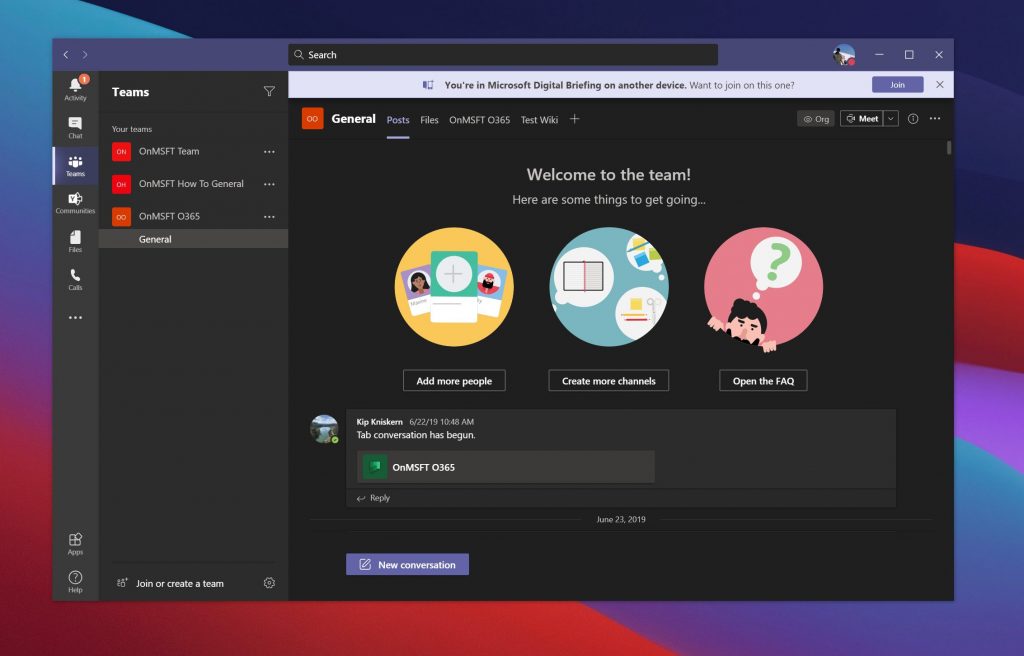Image resolution: width=1024 pixels, height=656 pixels.
Task: Open more options for OnMSFT How To General
Action: click(x=269, y=184)
